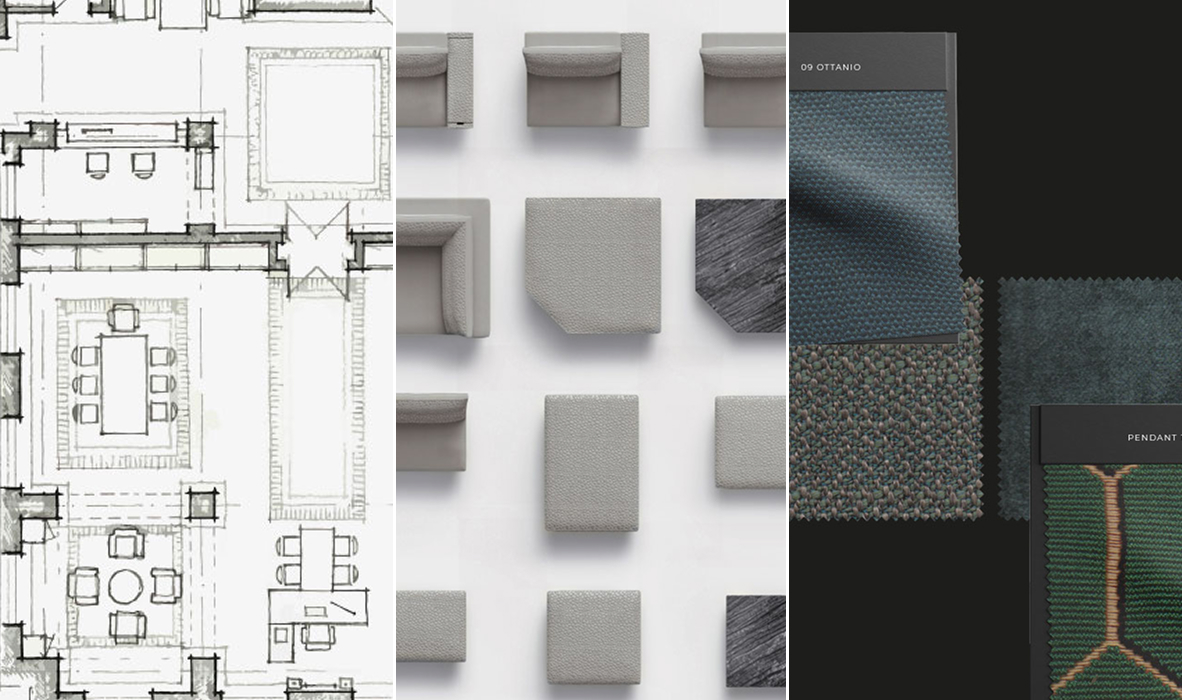
Task: Click the square rug at top of floor plan
Action: 317,123
